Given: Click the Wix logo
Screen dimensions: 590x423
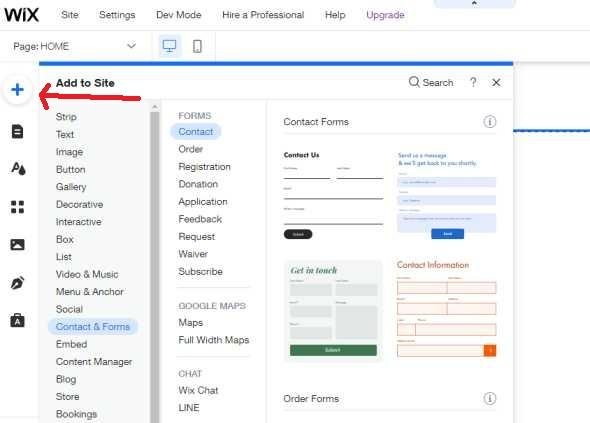Looking at the screenshot, I should point(21,15).
